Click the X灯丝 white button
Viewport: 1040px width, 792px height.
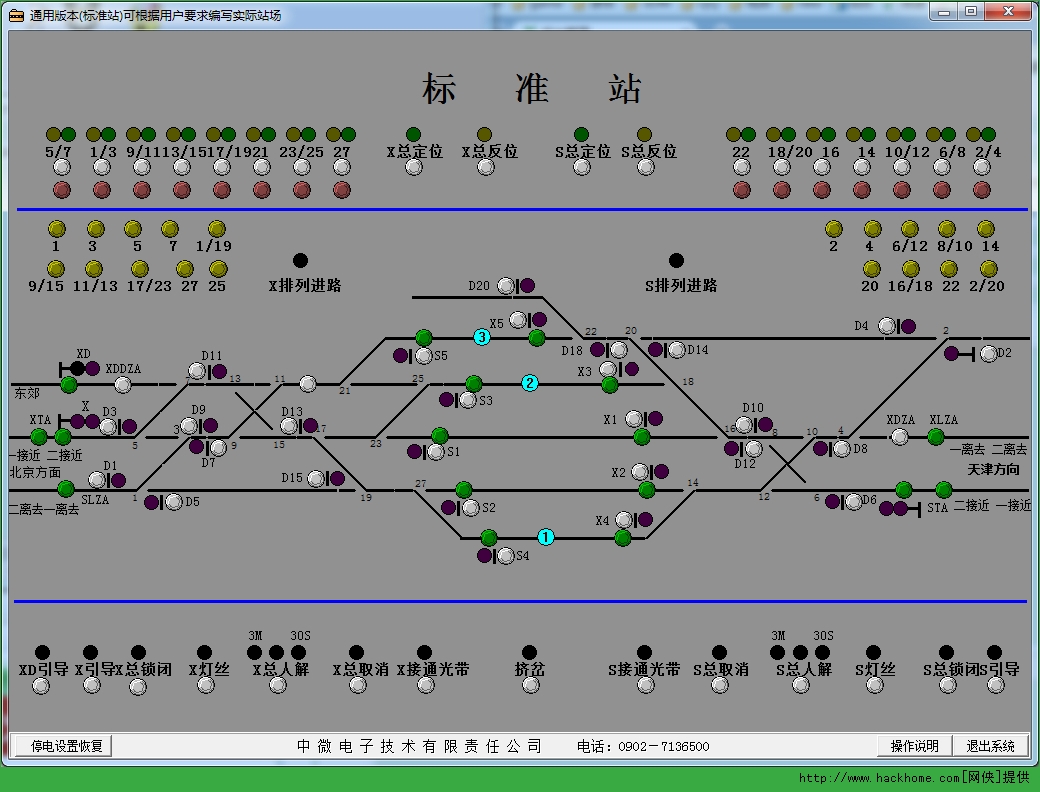206,685
